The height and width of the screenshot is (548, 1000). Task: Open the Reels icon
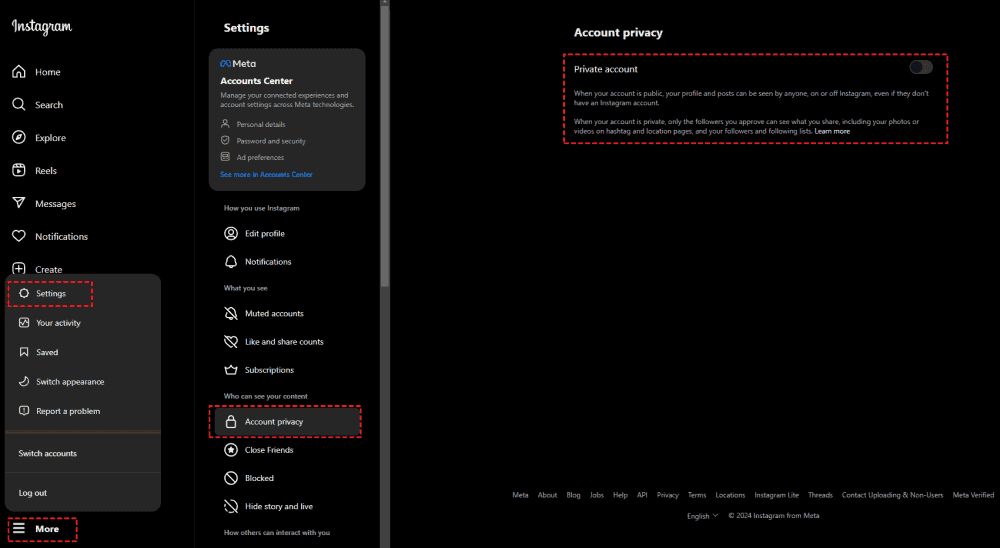pos(19,171)
